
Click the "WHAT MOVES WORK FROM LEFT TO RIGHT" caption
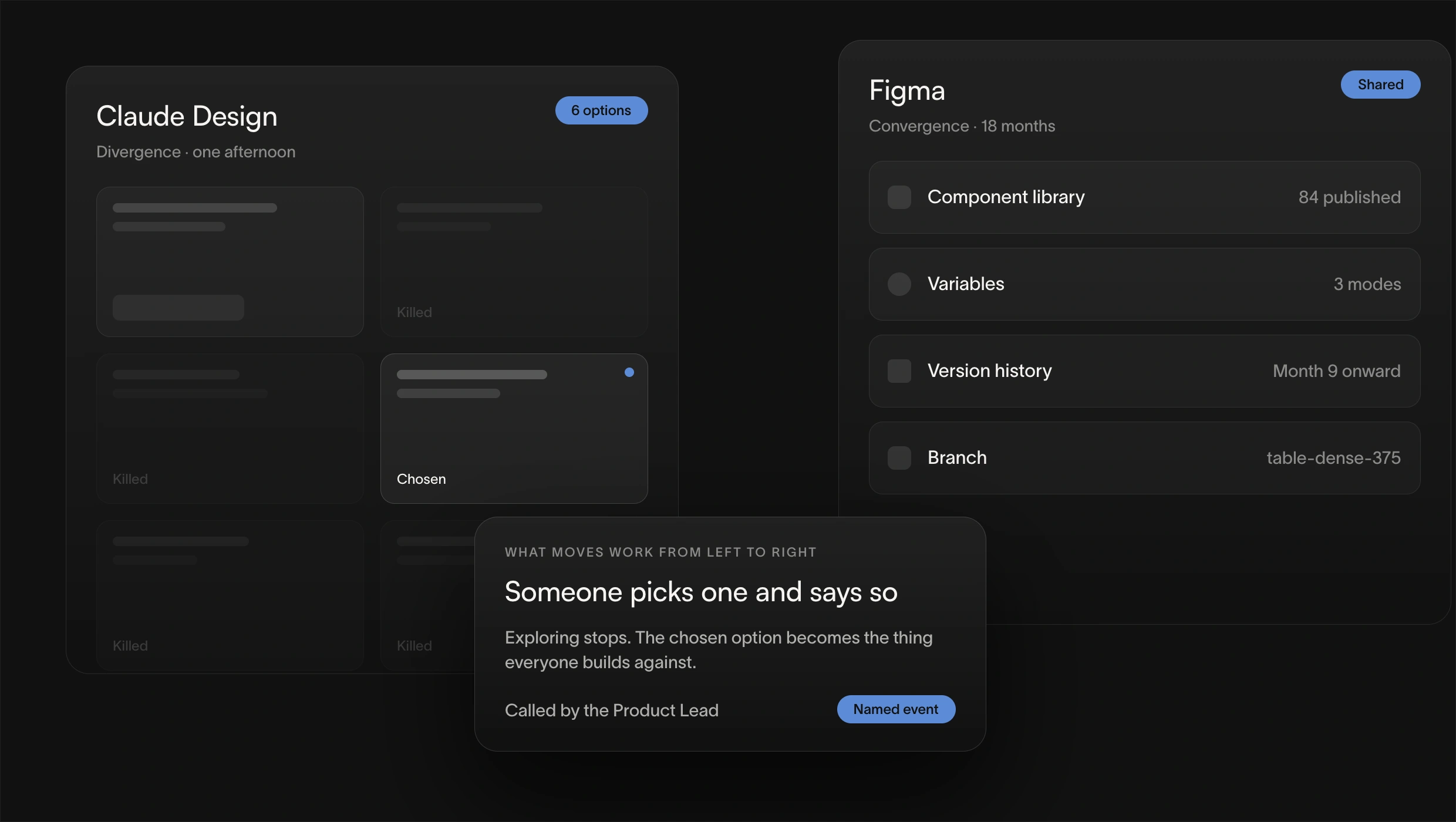coord(660,553)
